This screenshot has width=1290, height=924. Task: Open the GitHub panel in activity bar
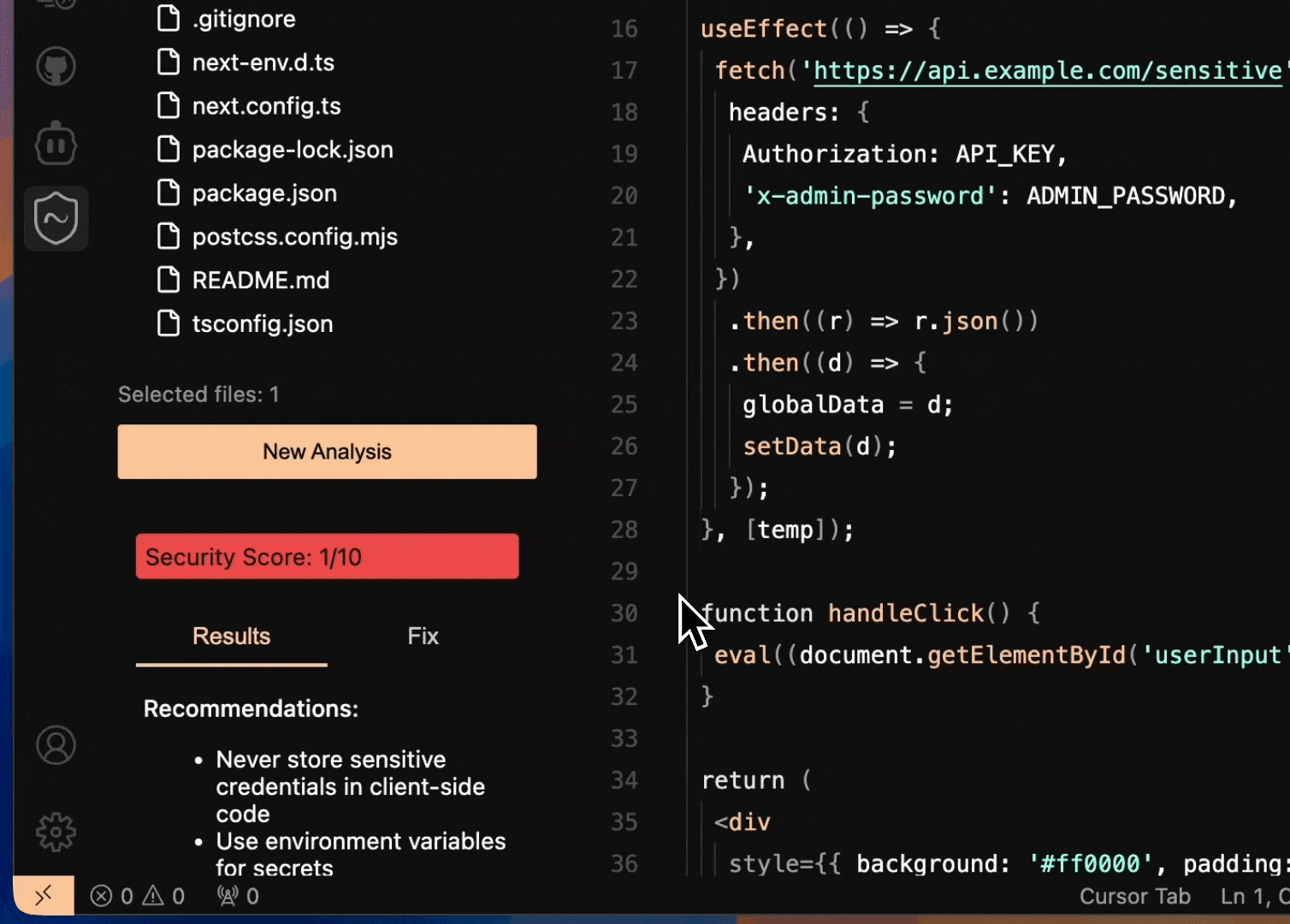(56, 67)
